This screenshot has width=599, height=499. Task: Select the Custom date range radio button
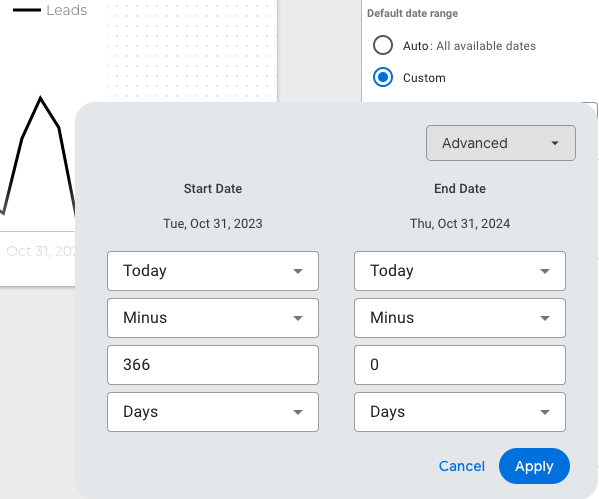382,78
